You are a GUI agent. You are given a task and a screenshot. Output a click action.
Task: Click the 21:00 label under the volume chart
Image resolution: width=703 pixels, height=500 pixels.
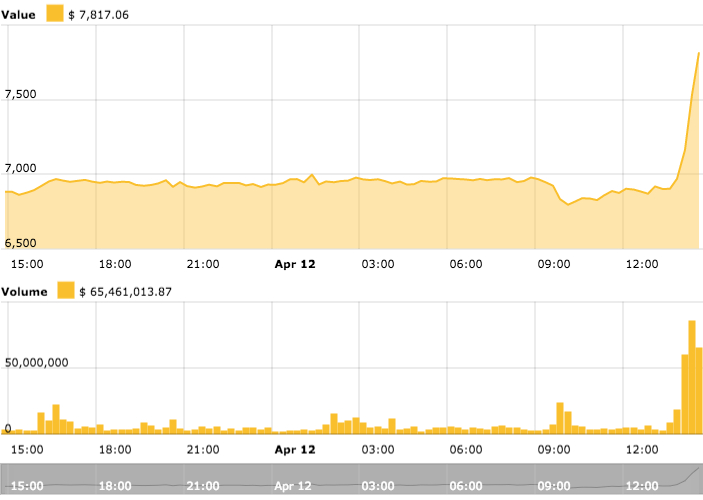click(x=203, y=450)
